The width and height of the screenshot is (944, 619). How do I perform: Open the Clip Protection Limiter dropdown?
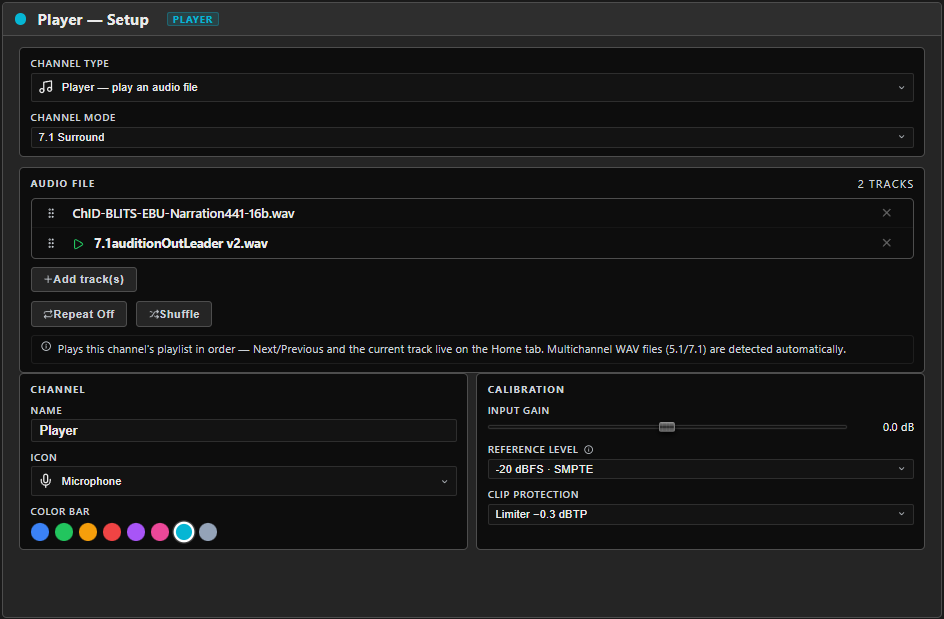coord(700,514)
